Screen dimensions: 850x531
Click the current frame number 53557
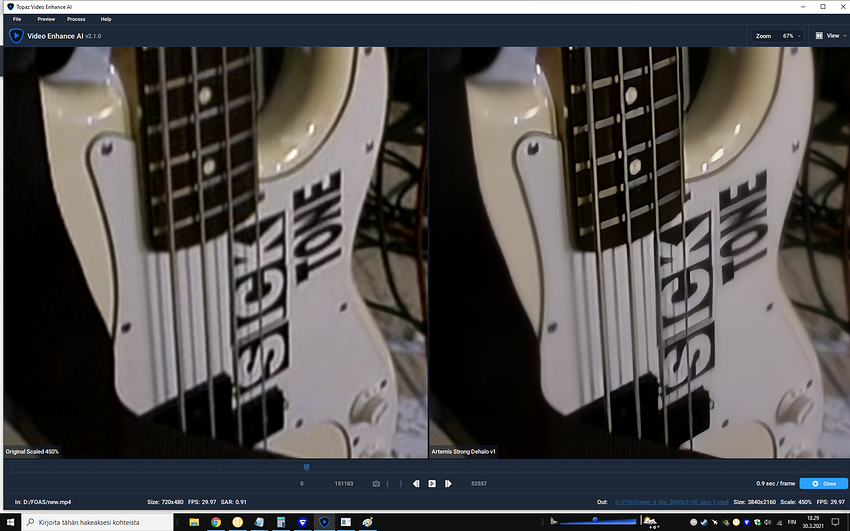(x=479, y=483)
